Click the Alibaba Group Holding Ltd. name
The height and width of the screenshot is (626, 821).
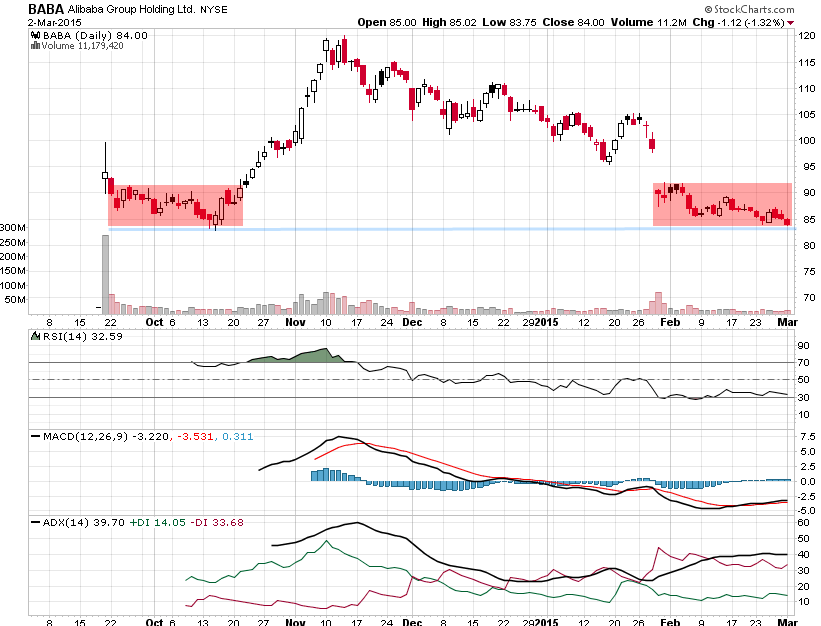pos(131,9)
